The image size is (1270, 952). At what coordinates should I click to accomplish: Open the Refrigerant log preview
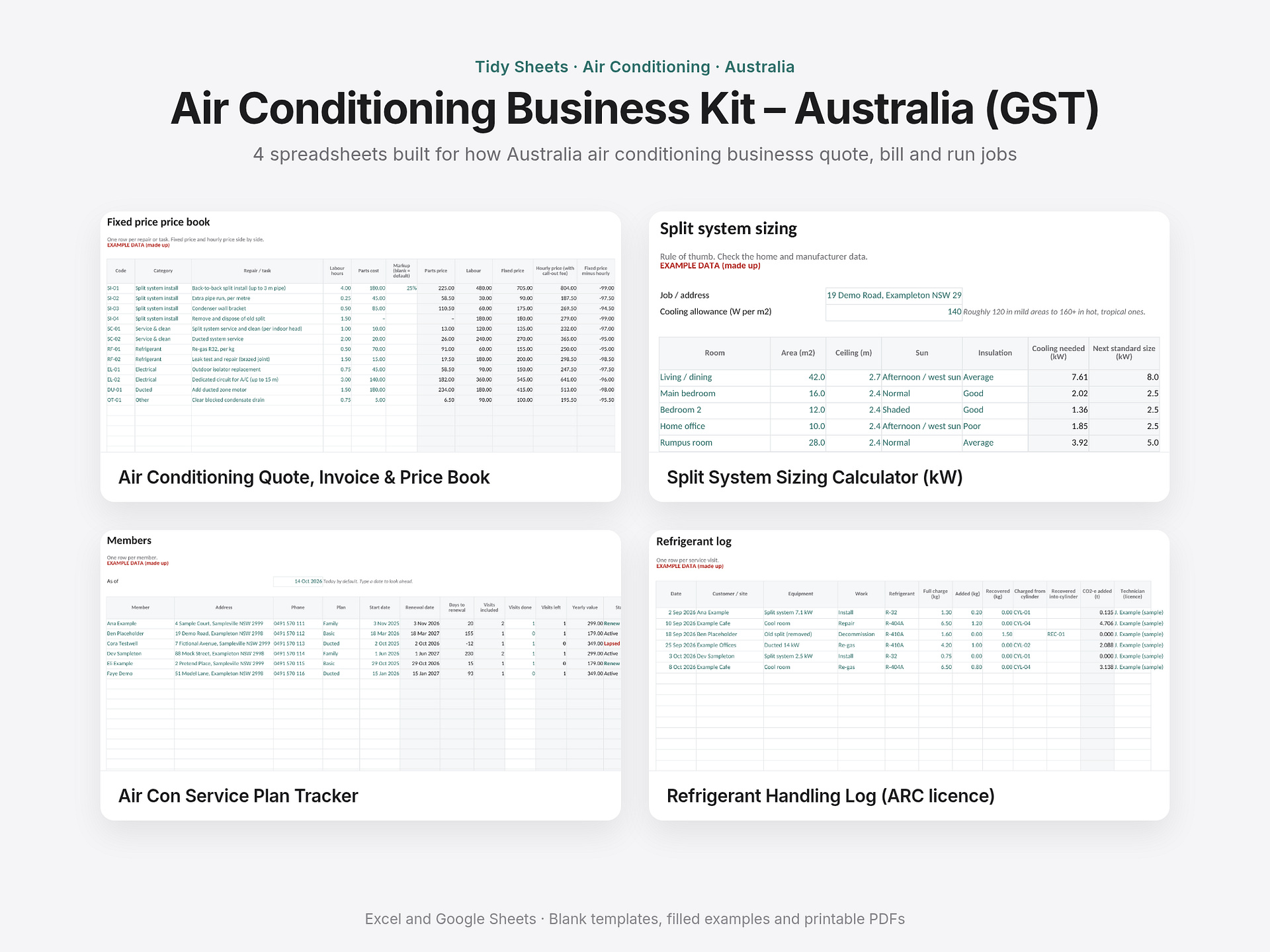point(909,651)
